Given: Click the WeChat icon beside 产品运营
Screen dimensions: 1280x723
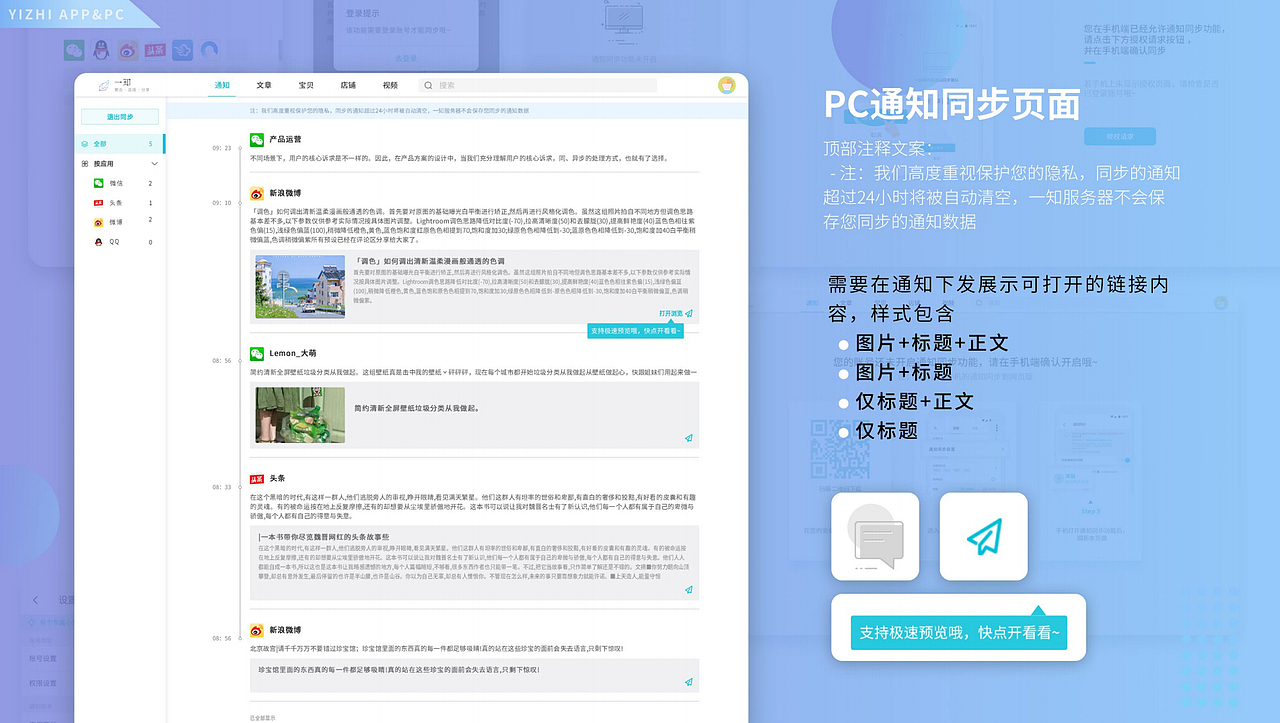Looking at the screenshot, I should [257, 139].
